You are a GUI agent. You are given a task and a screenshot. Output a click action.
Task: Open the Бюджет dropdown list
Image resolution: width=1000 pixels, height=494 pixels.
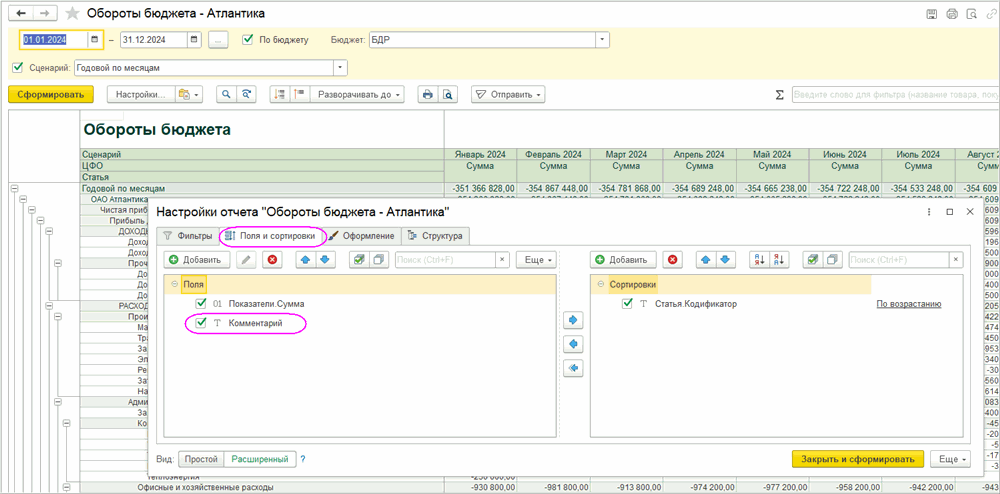tap(602, 40)
